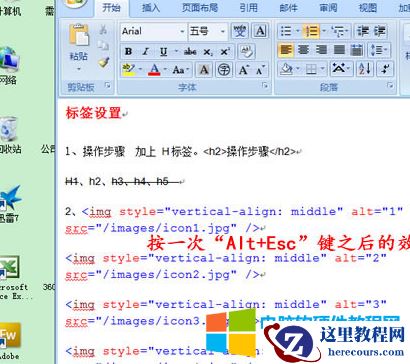This screenshot has width=410, height=364.
Task: Click the distributed alignment icon
Action: coord(357,50)
